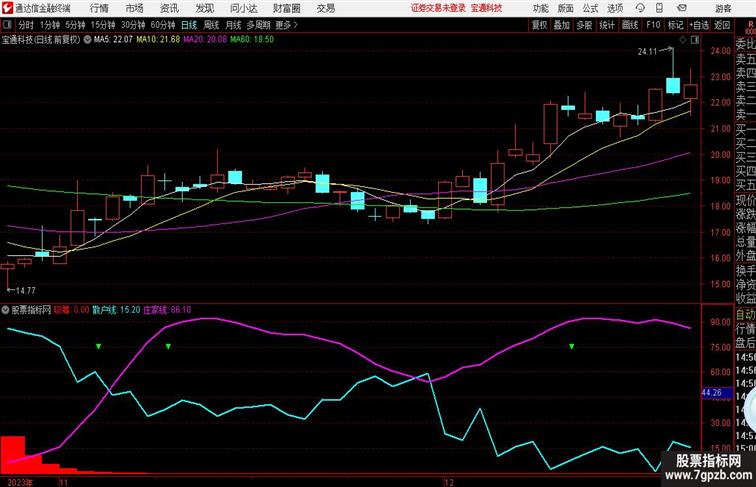Screen dimensions: 756x487
Task: Click the 散户线: 15.20 label
Action: pyautogui.click(x=117, y=310)
